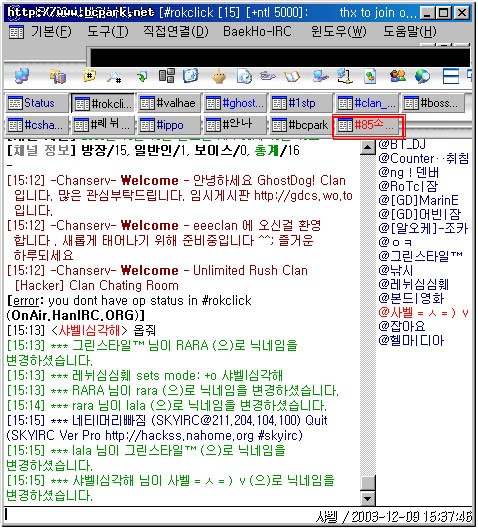Click the #skyirc channel in quit message
The width and height of the screenshot is (478, 529).
pos(279,436)
